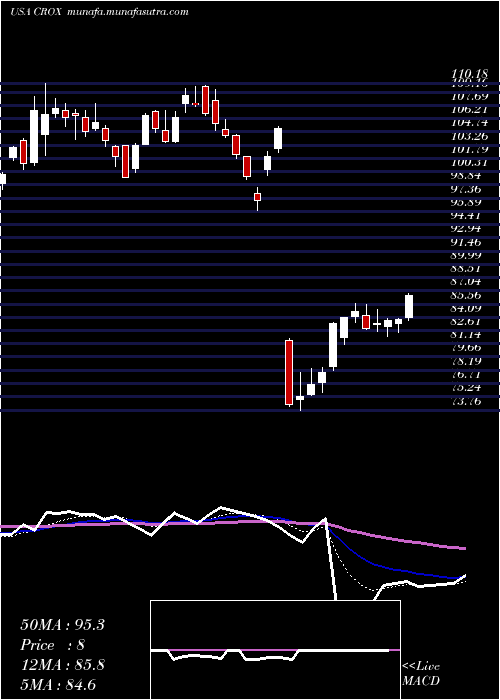Click the '5MA : 84.6' readout

[58, 684]
